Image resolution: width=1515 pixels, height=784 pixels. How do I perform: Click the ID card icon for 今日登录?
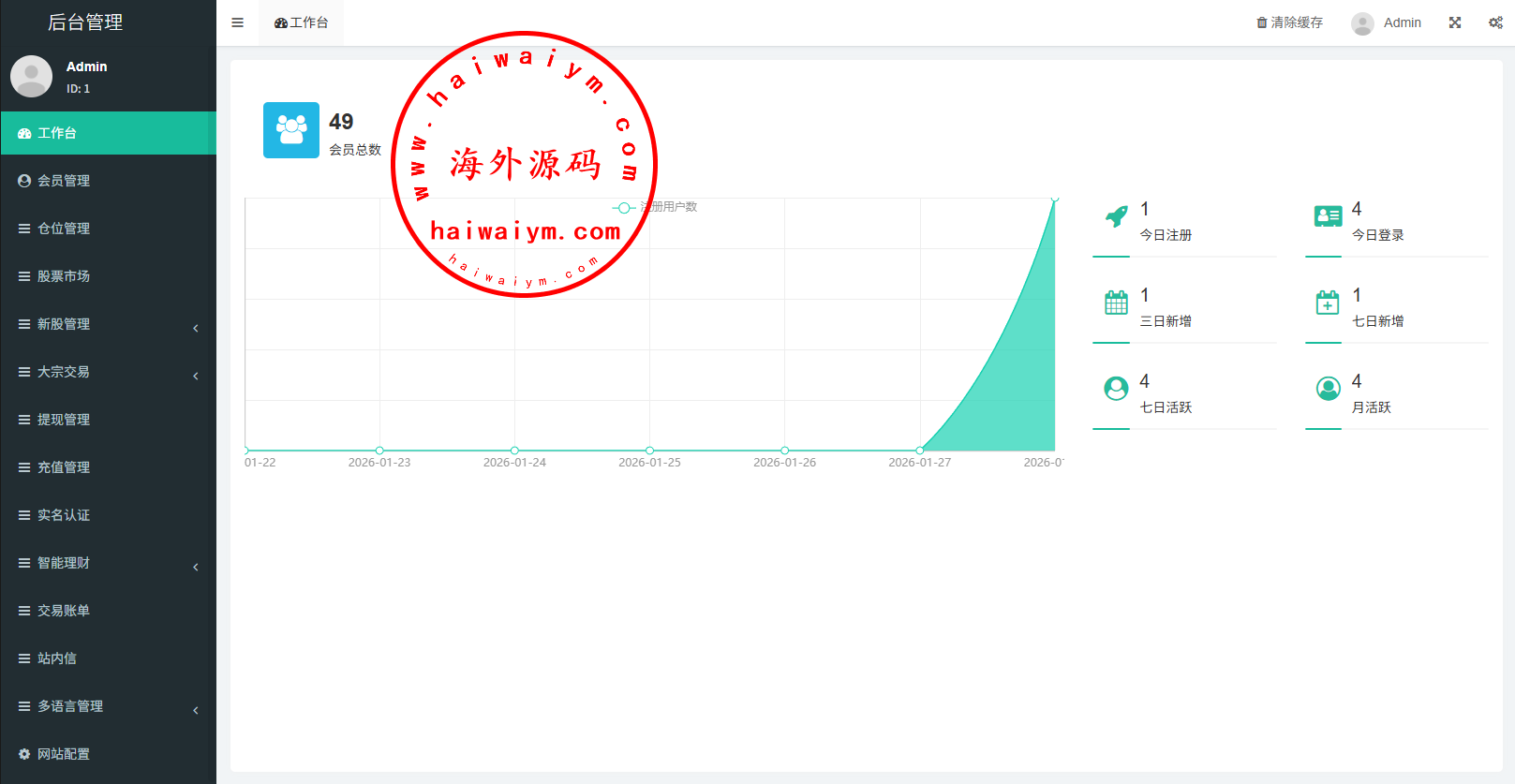1328,217
